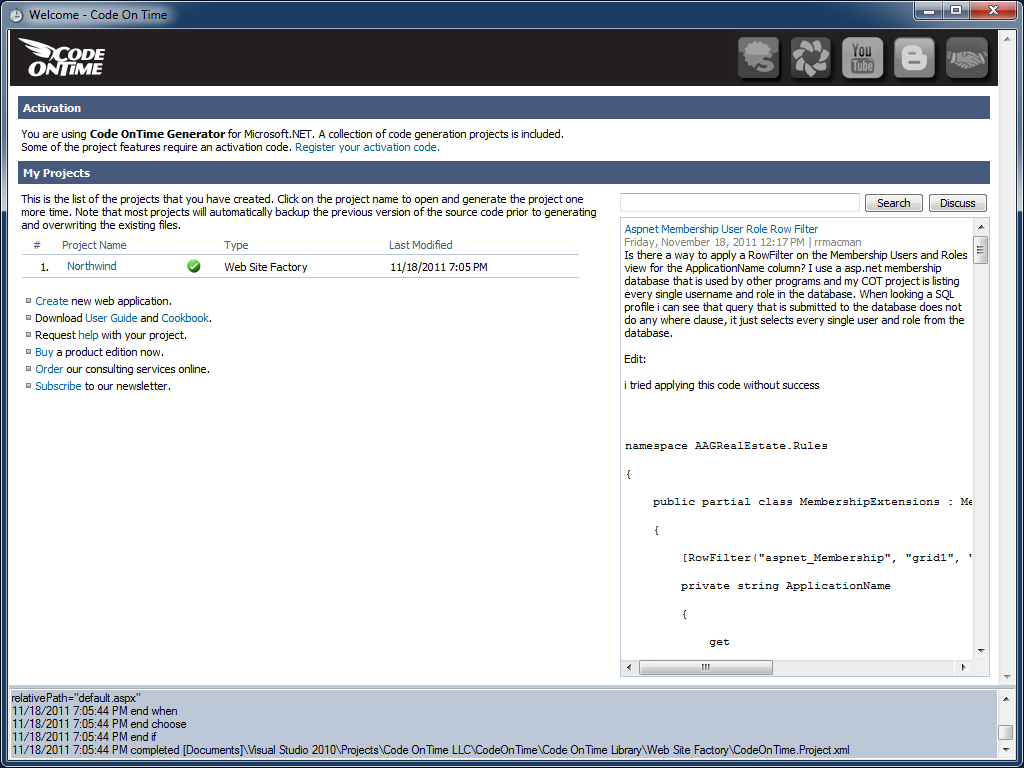Click the handshake partners icon
This screenshot has height=768, width=1024.
(967, 57)
